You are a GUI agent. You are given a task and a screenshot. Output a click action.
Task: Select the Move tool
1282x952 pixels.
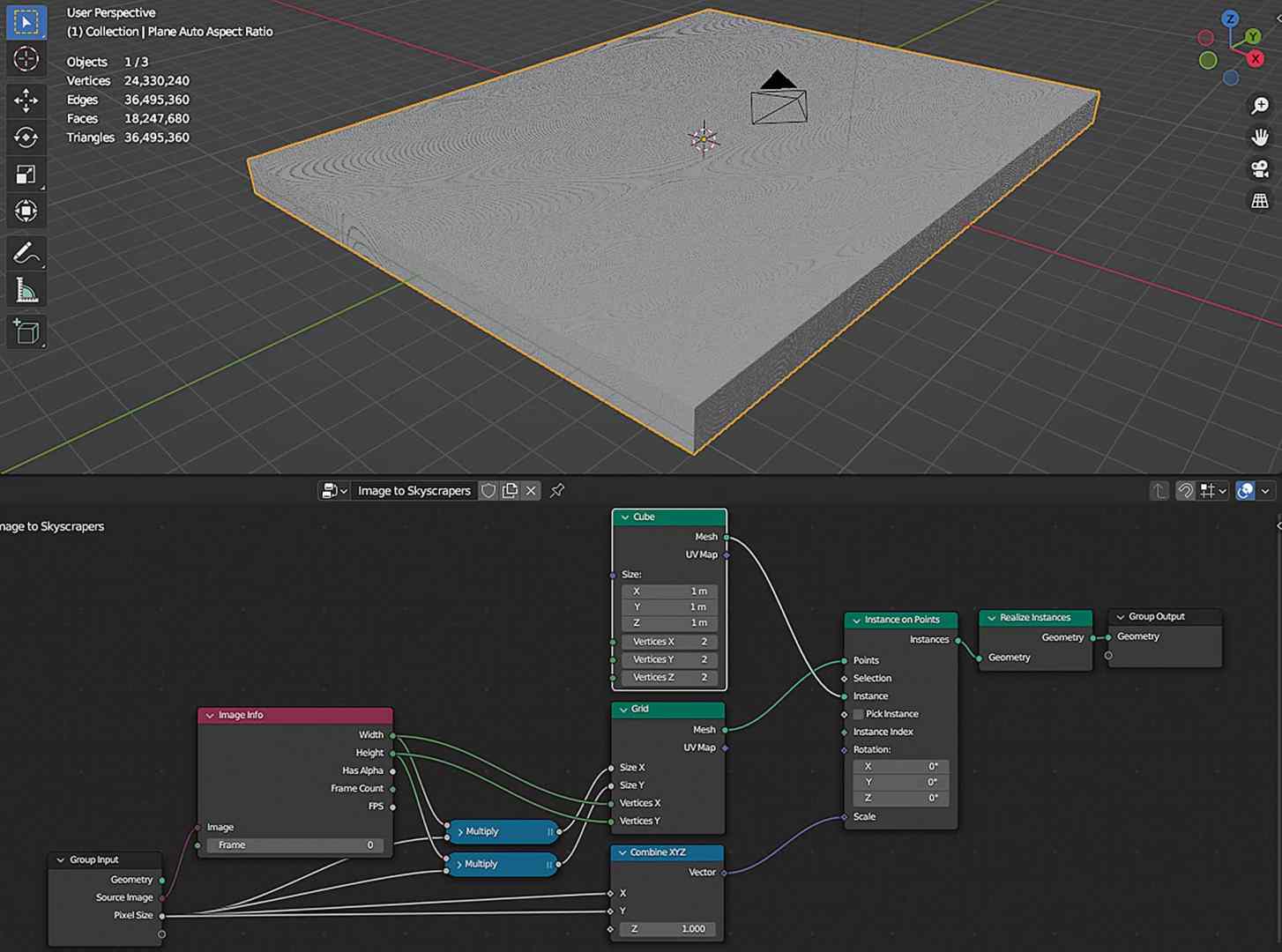(x=26, y=100)
